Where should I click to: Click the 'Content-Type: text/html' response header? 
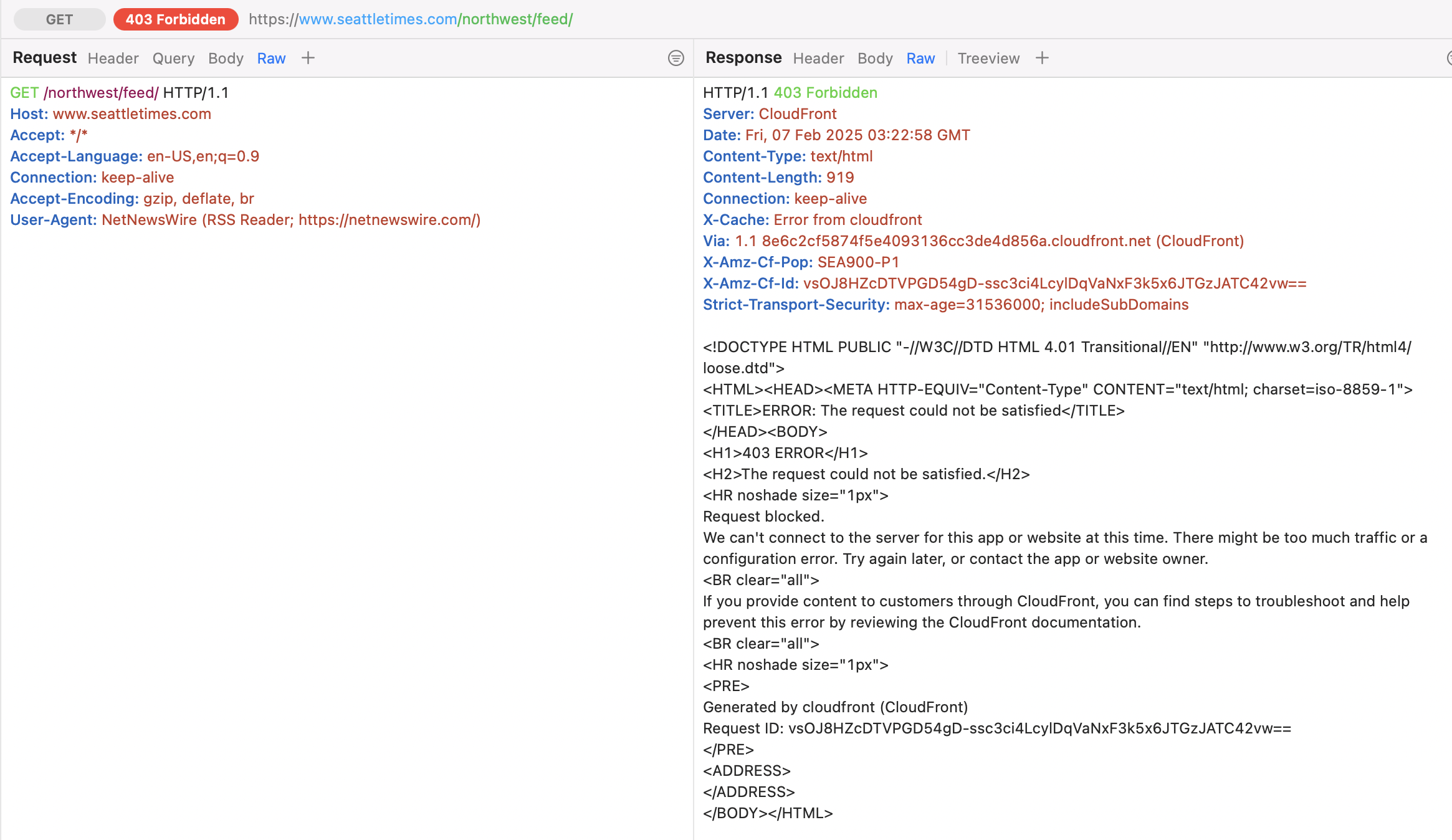click(x=788, y=156)
